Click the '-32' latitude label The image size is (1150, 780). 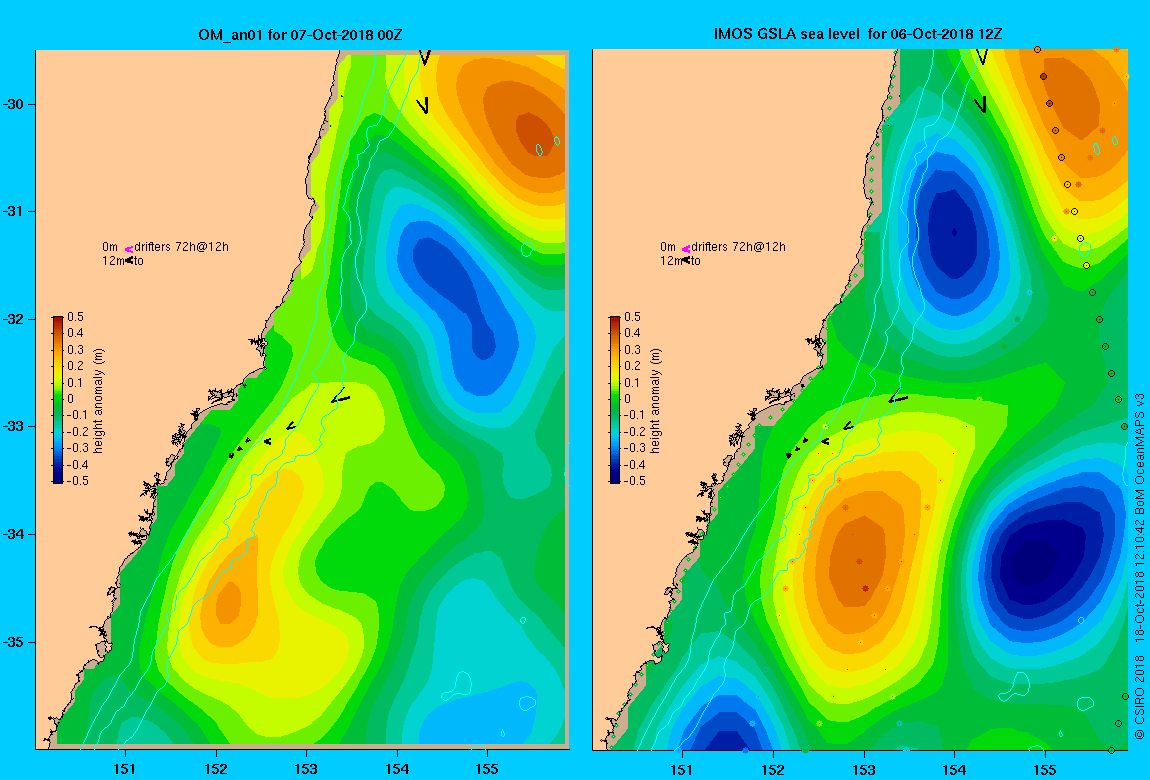point(14,319)
